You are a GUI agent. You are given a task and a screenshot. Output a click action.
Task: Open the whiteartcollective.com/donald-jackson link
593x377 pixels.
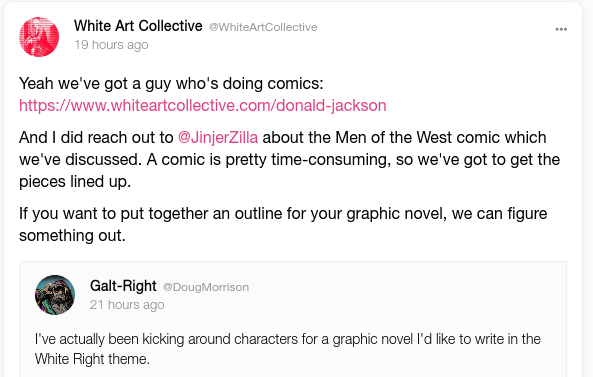(x=203, y=105)
